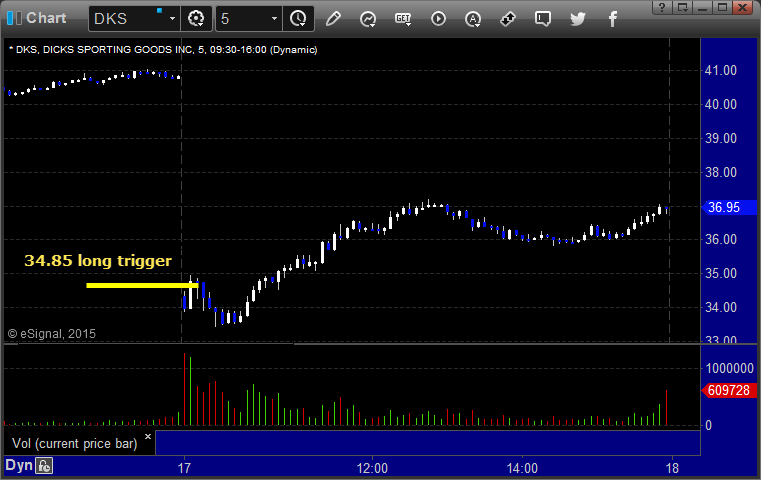The image size is (761, 480).
Task: Share chart via Twitter icon
Action: 578,19
